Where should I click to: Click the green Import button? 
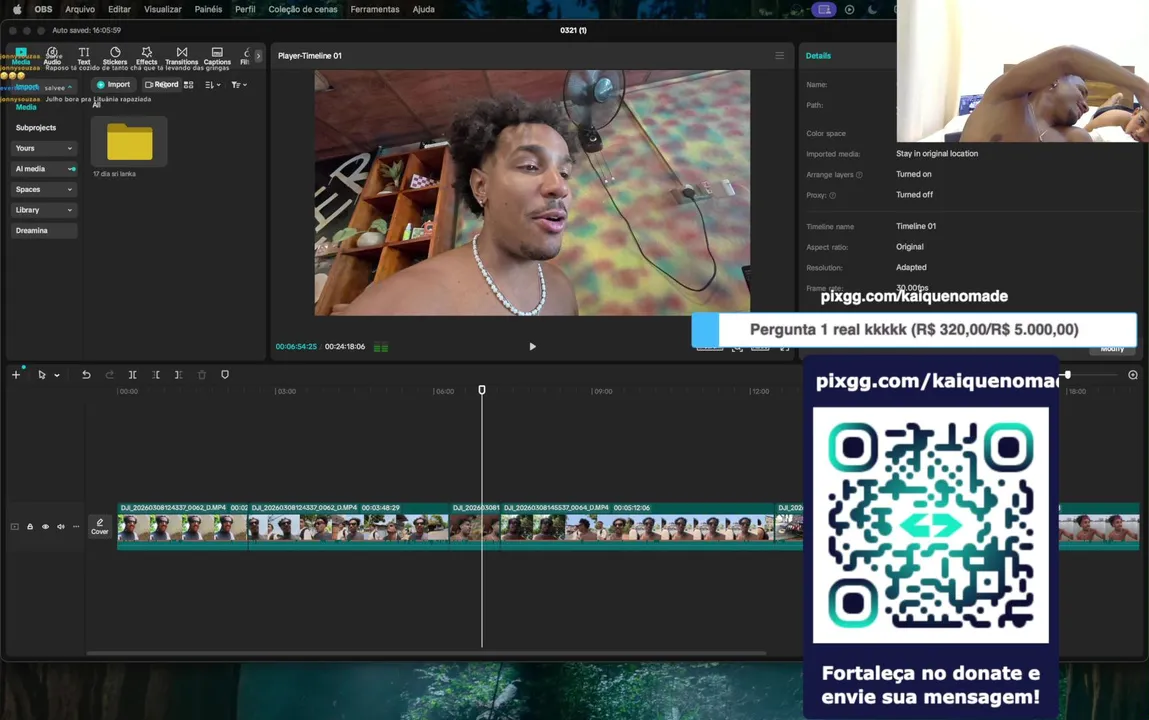pyautogui.click(x=114, y=84)
